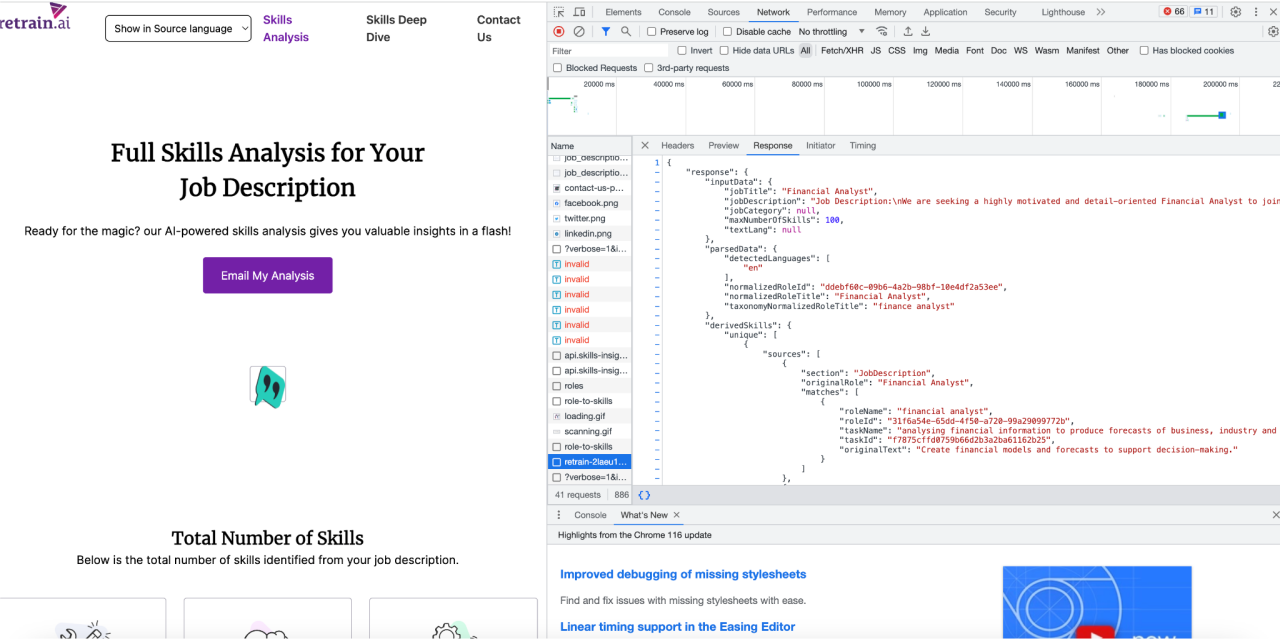The image size is (1281, 639).
Task: Expand more DevTools tabs chevron
Action: 1100,12
